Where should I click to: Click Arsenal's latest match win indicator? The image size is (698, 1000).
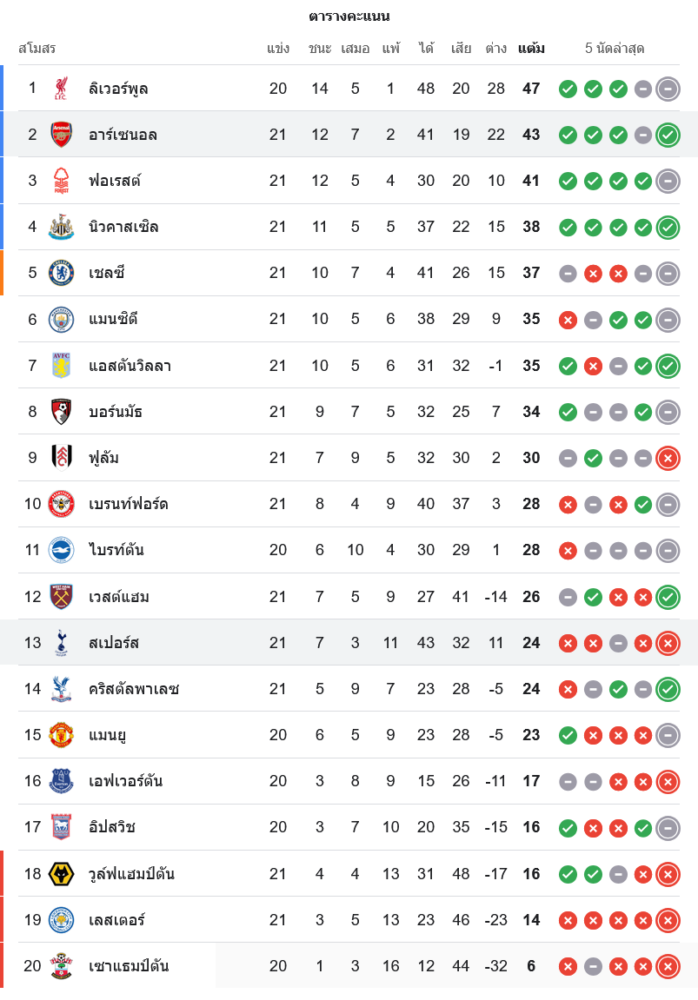pyautogui.click(x=668, y=134)
